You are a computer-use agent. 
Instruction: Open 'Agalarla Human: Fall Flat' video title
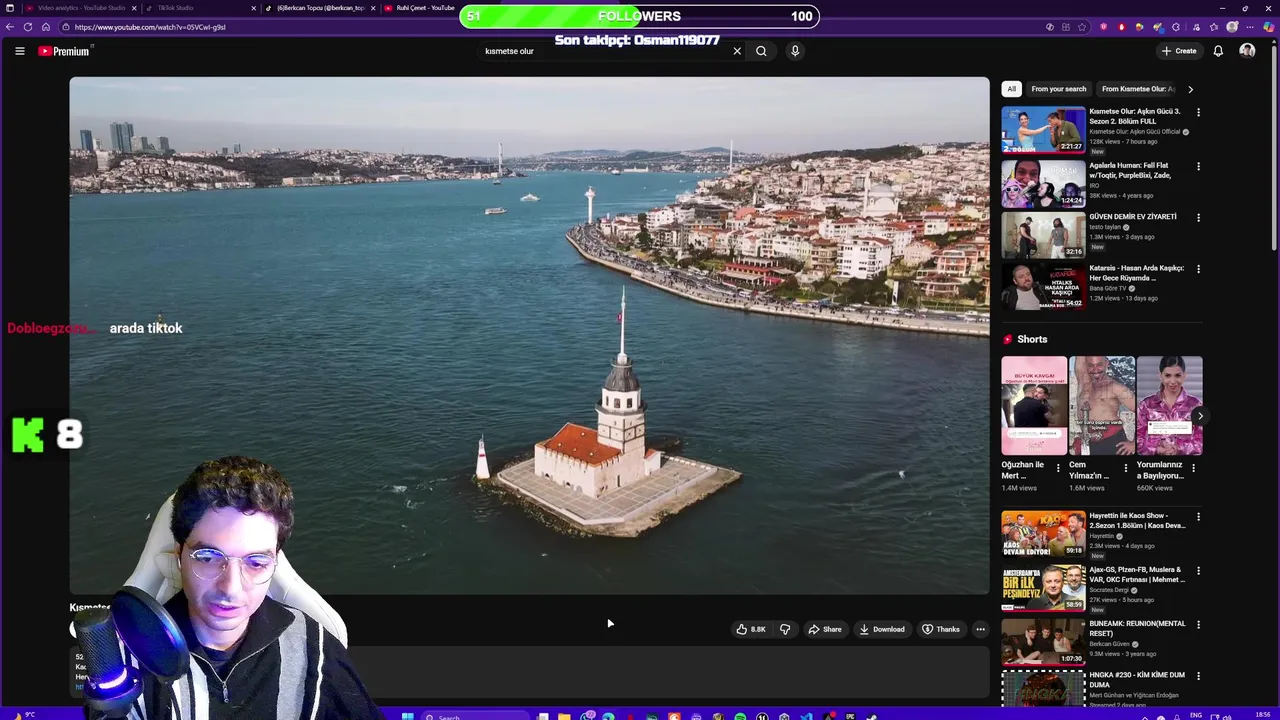pos(1130,170)
